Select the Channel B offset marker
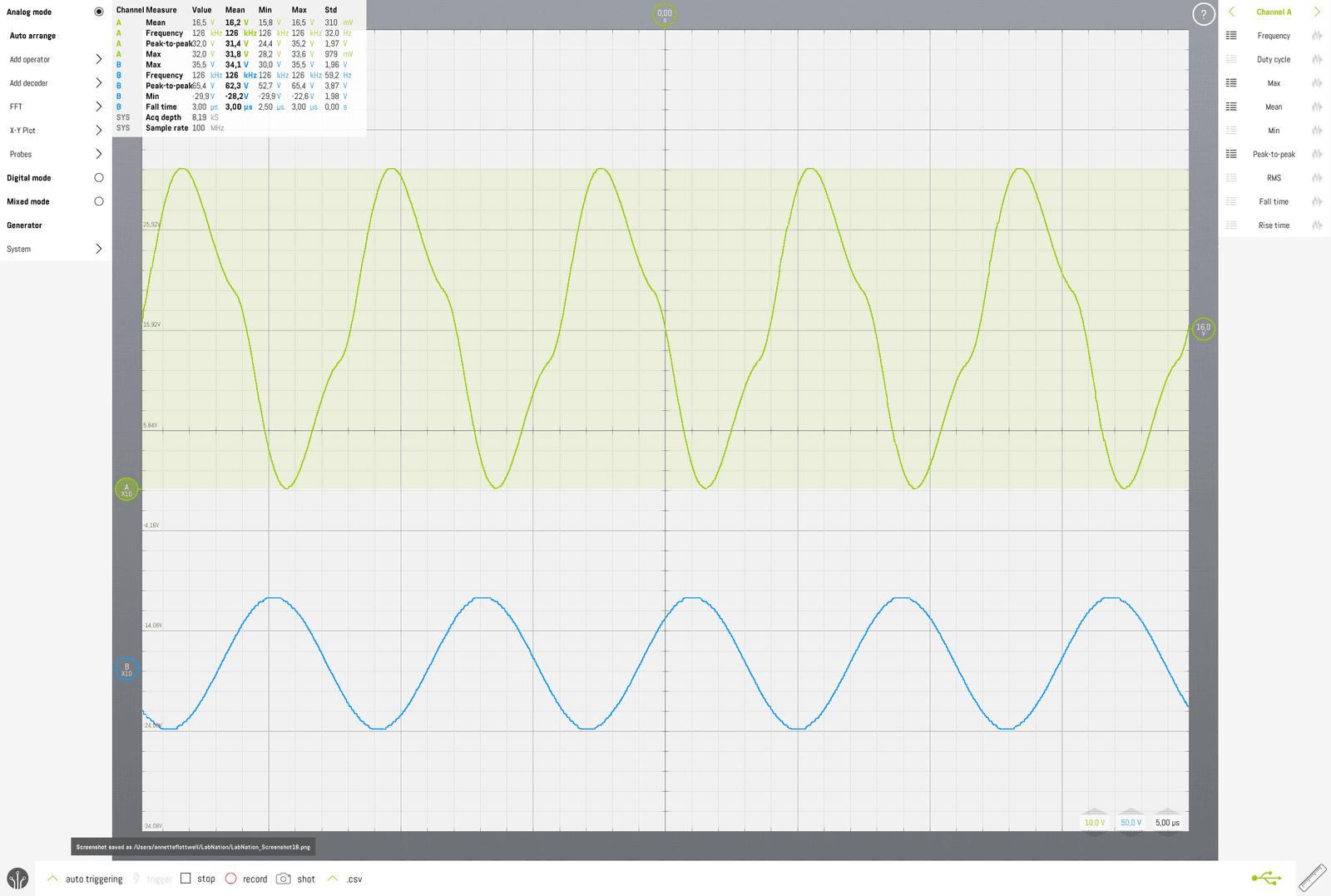The width and height of the screenshot is (1331, 896). pyautogui.click(x=126, y=668)
